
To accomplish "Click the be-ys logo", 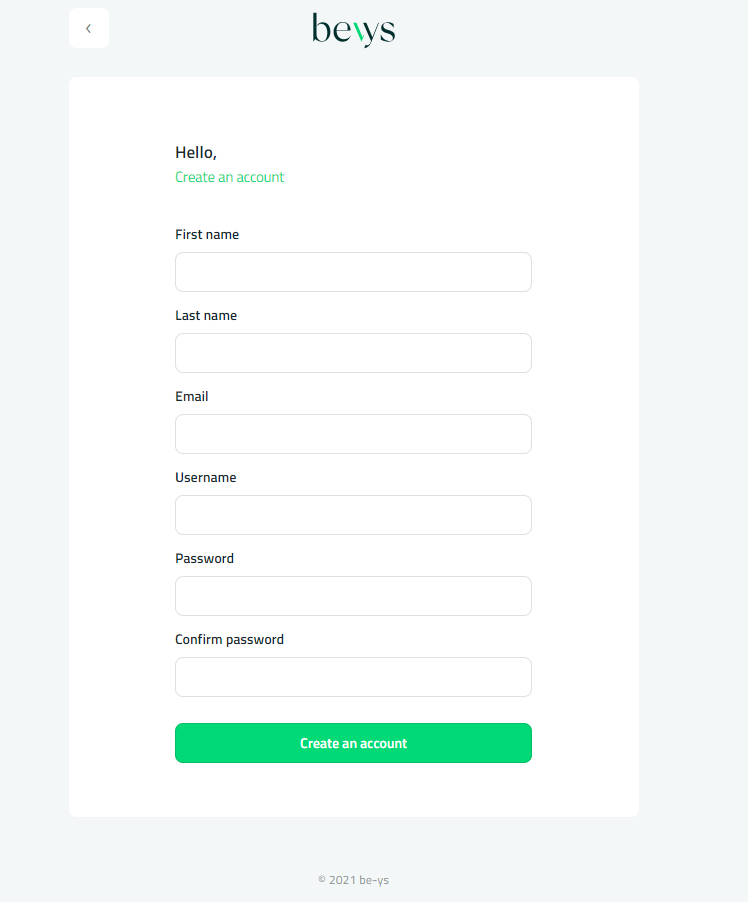I will click(x=353, y=30).
